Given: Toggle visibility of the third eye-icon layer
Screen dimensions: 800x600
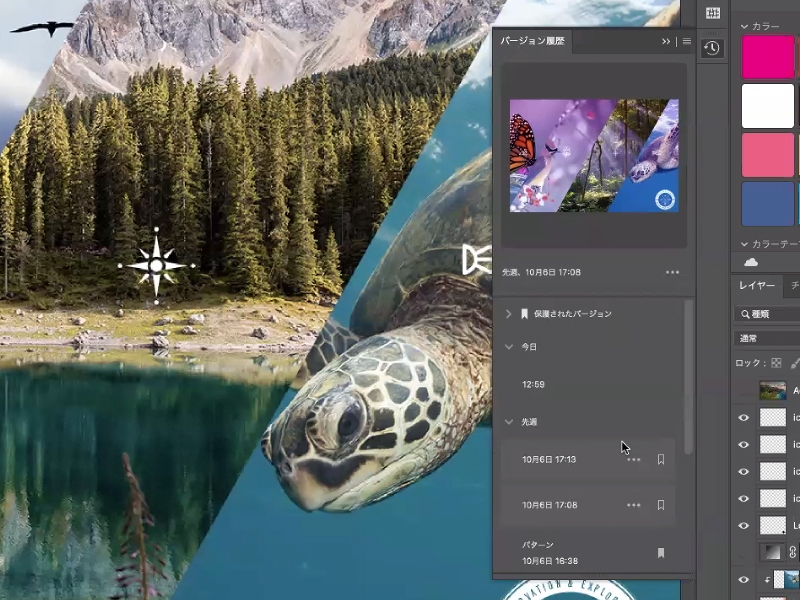Looking at the screenshot, I should point(744,472).
